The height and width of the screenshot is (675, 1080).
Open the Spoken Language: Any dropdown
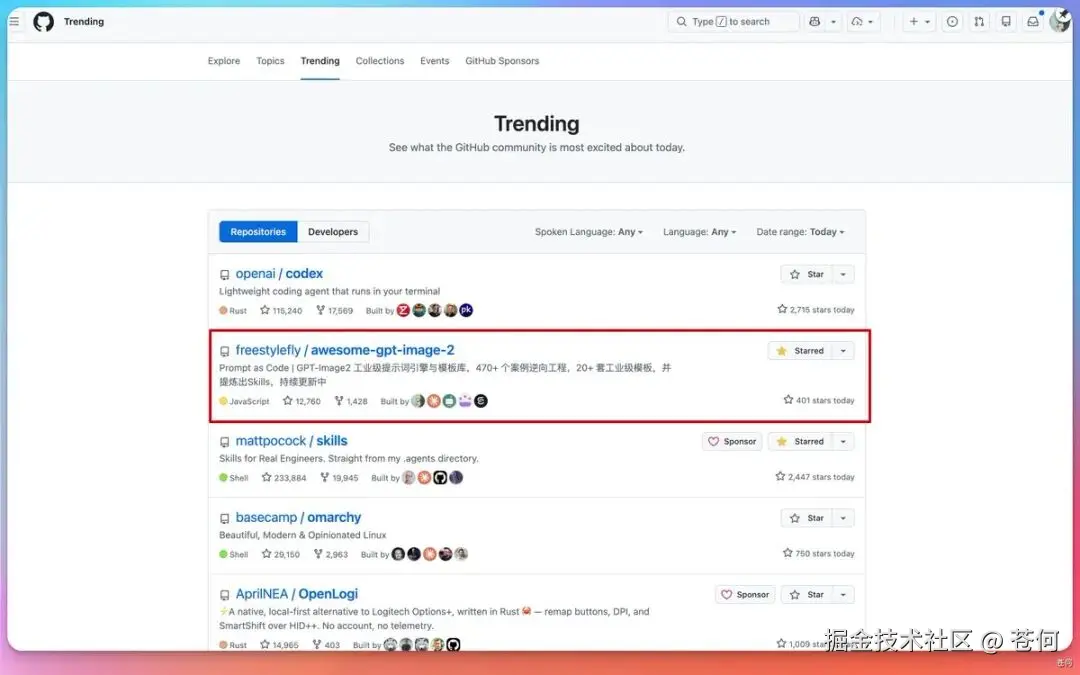[x=588, y=231]
